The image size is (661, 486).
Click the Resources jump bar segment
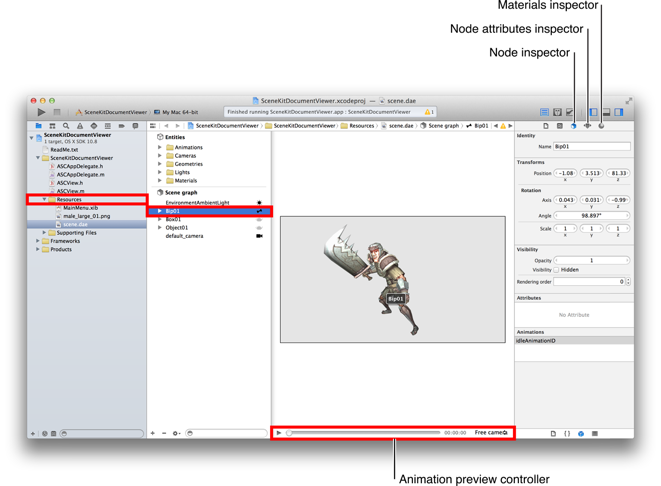pyautogui.click(x=357, y=126)
